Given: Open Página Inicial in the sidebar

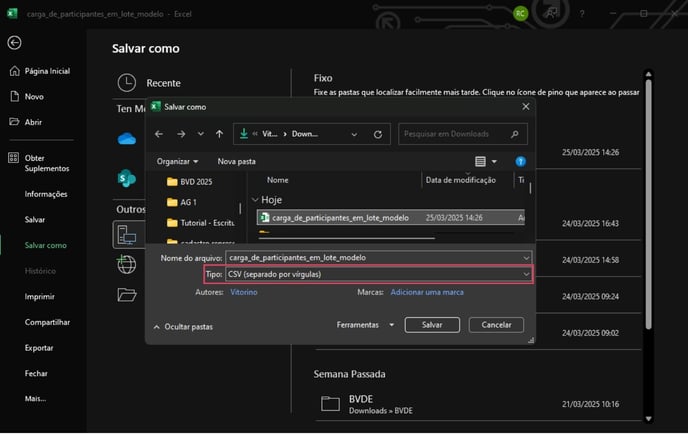Looking at the screenshot, I should click(x=40, y=71).
